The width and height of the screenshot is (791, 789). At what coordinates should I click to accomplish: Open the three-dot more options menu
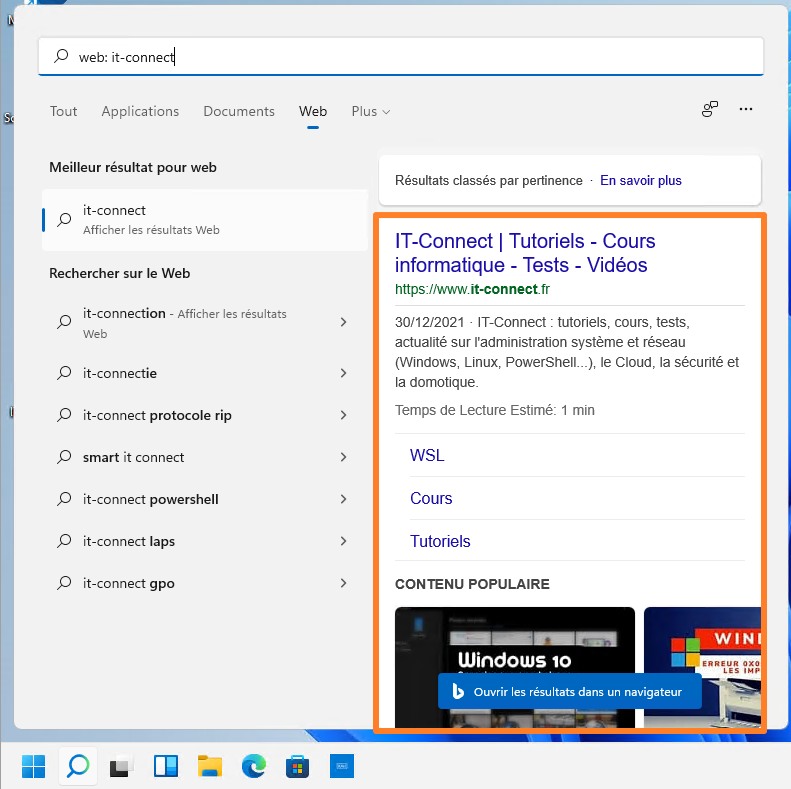[745, 110]
